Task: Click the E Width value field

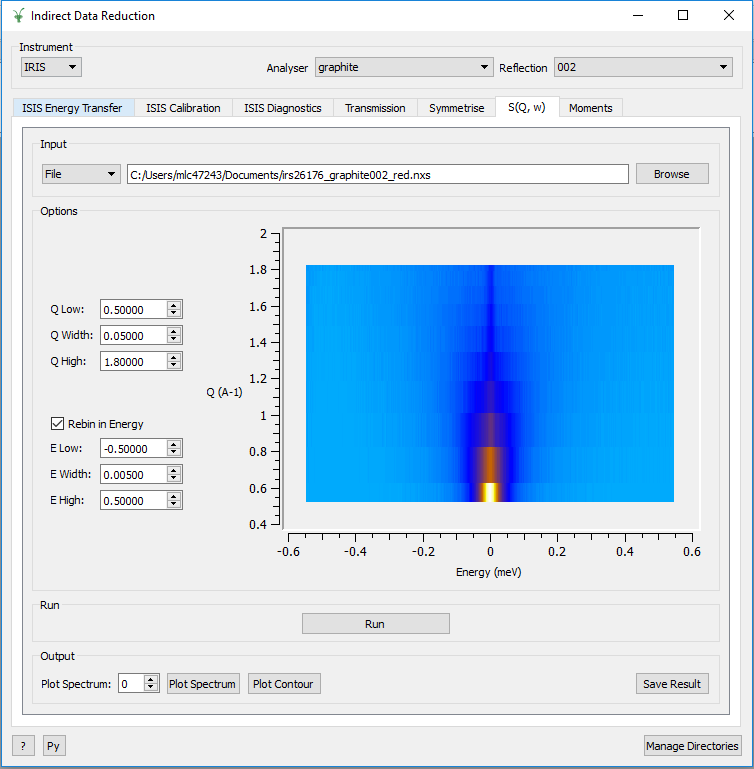Action: tap(133, 474)
